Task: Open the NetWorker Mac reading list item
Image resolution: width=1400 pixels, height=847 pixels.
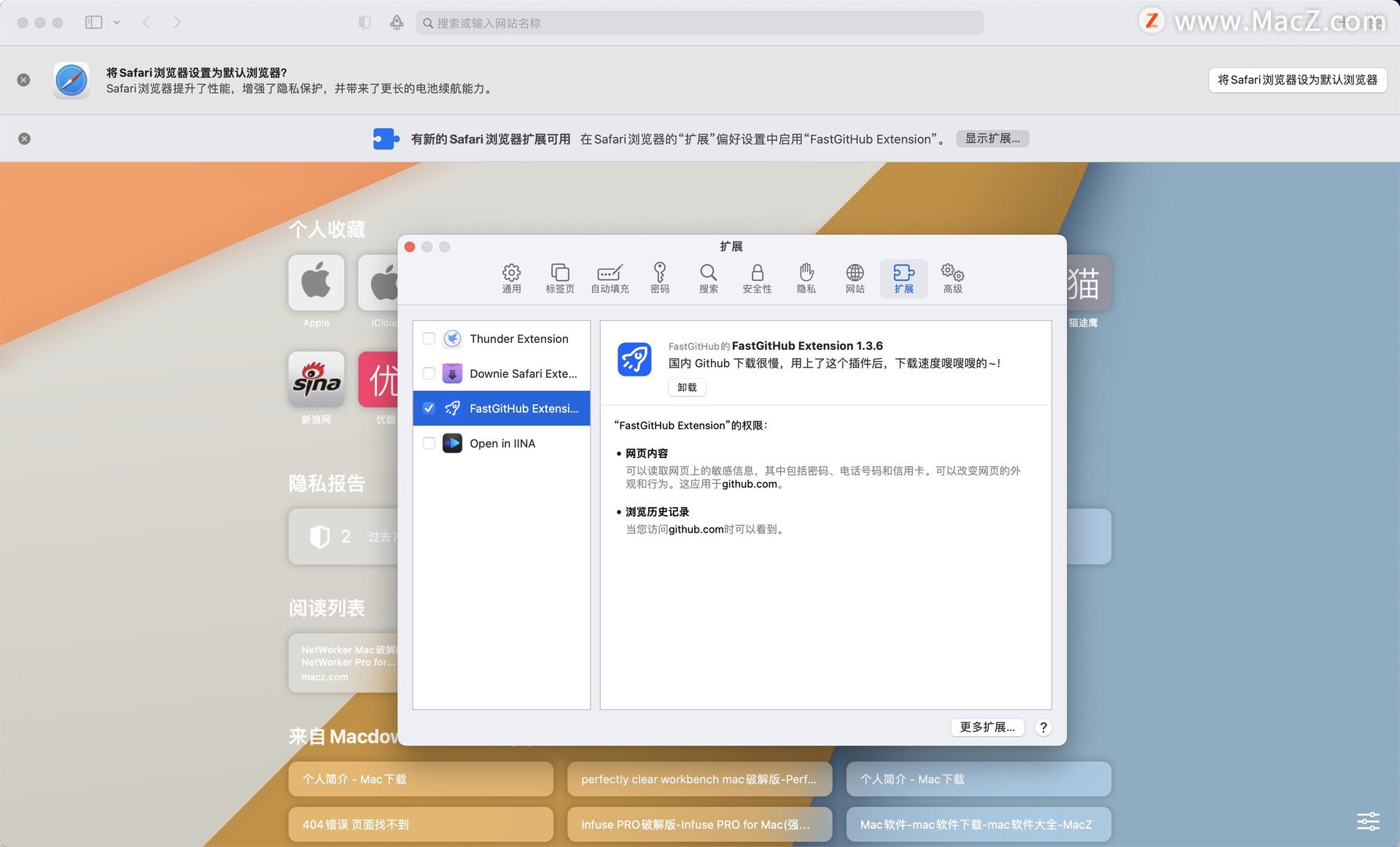Action: pos(343,663)
